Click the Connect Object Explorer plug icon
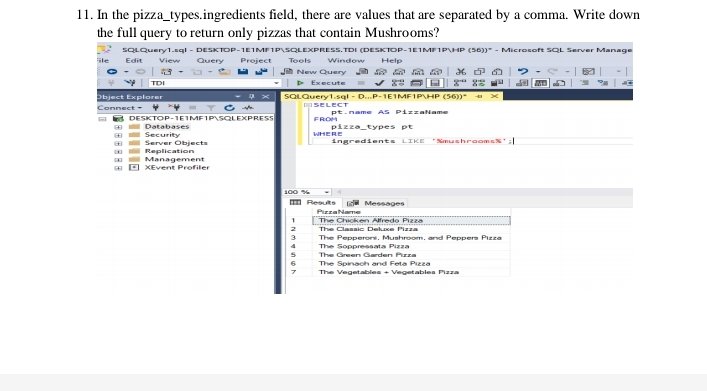Image resolution: width=707 pixels, height=391 pixels. pos(156,107)
